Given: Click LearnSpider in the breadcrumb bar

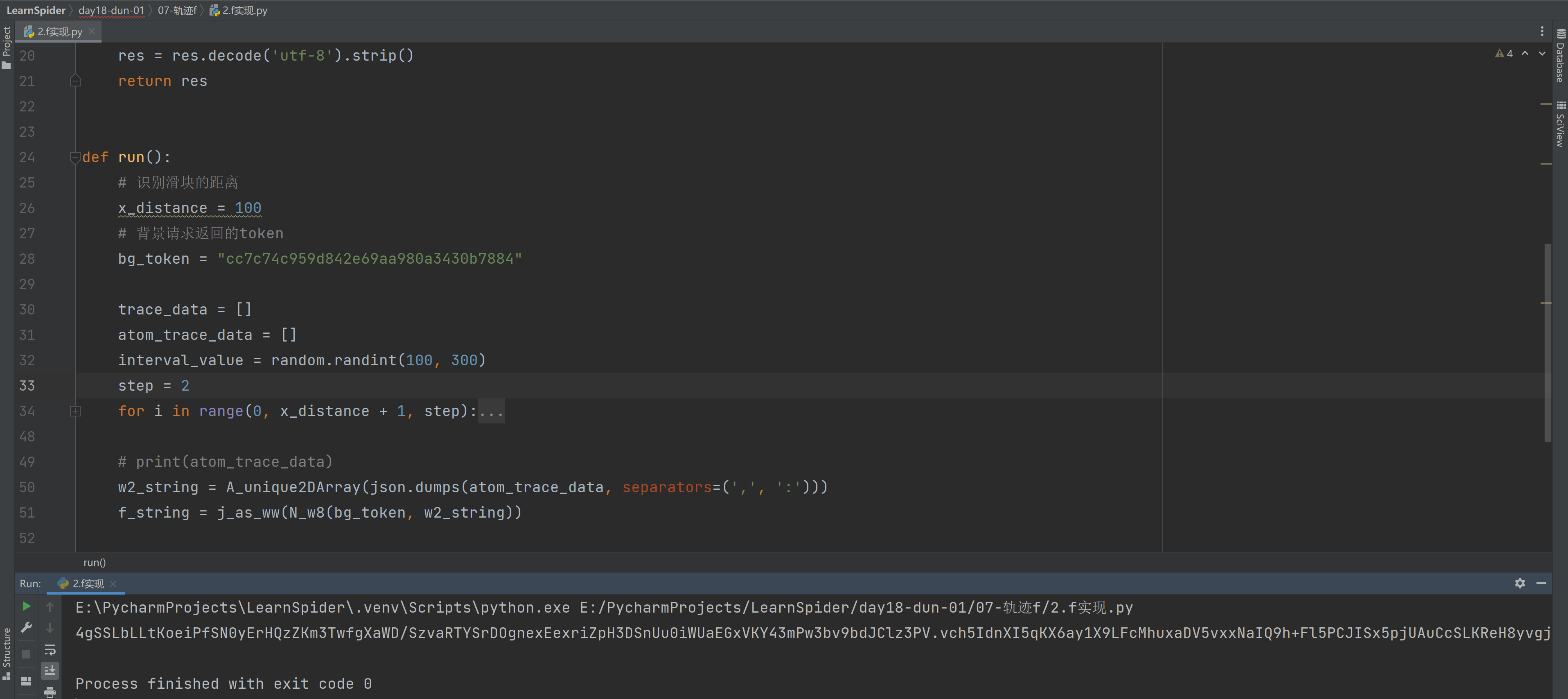Looking at the screenshot, I should click(36, 10).
